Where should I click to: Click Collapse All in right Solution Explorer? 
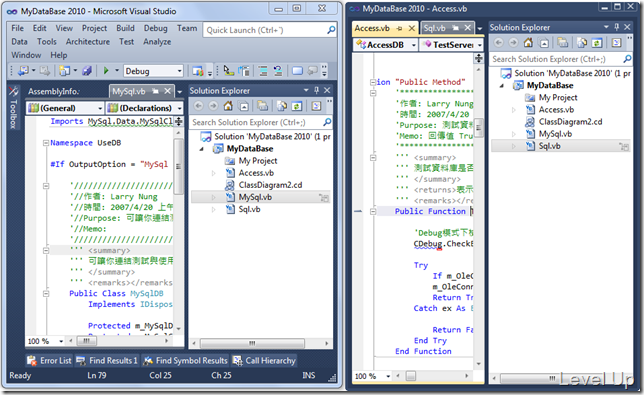pyautogui.click(x=544, y=43)
